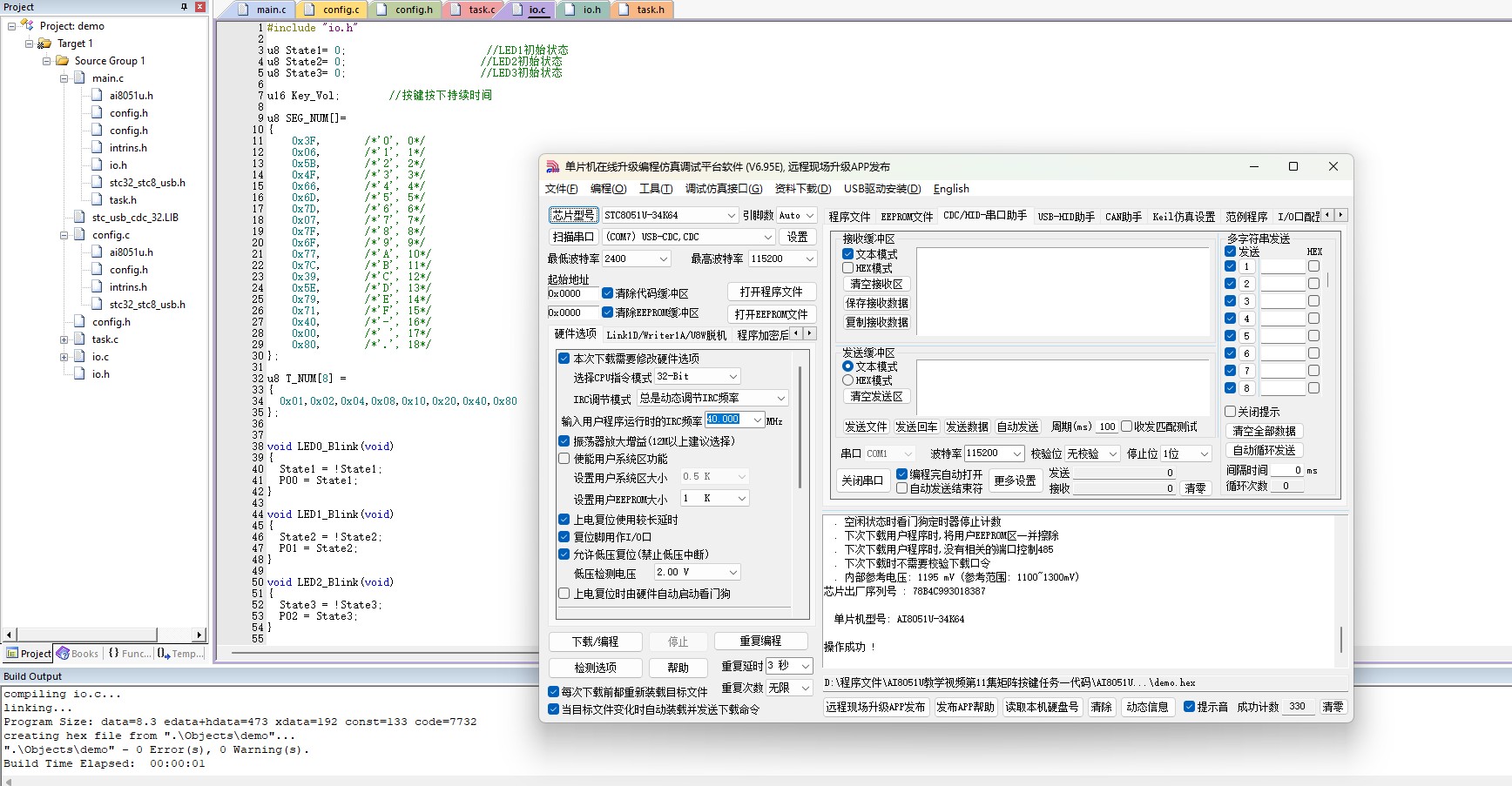1512x786 pixels.
Task: Toggle 提示音 checkbox
Action: point(1190,707)
